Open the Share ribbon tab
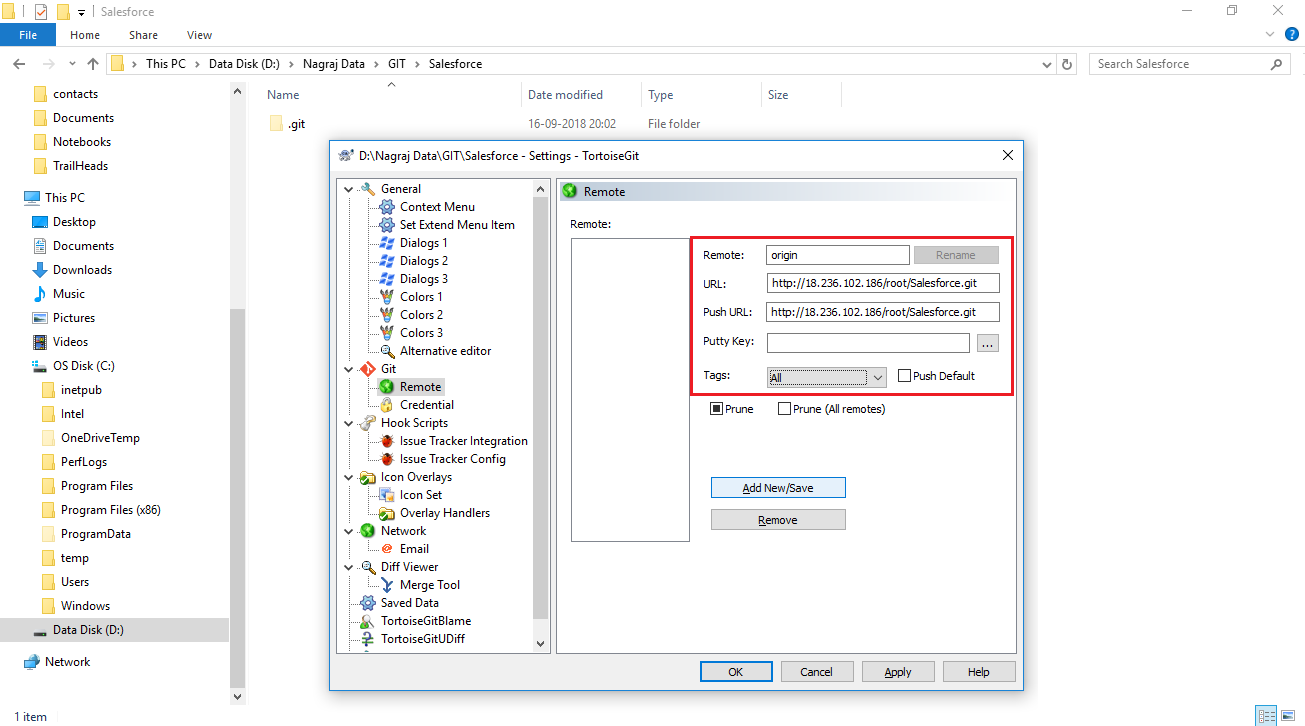Screen dimensions: 1305x726 (143, 35)
